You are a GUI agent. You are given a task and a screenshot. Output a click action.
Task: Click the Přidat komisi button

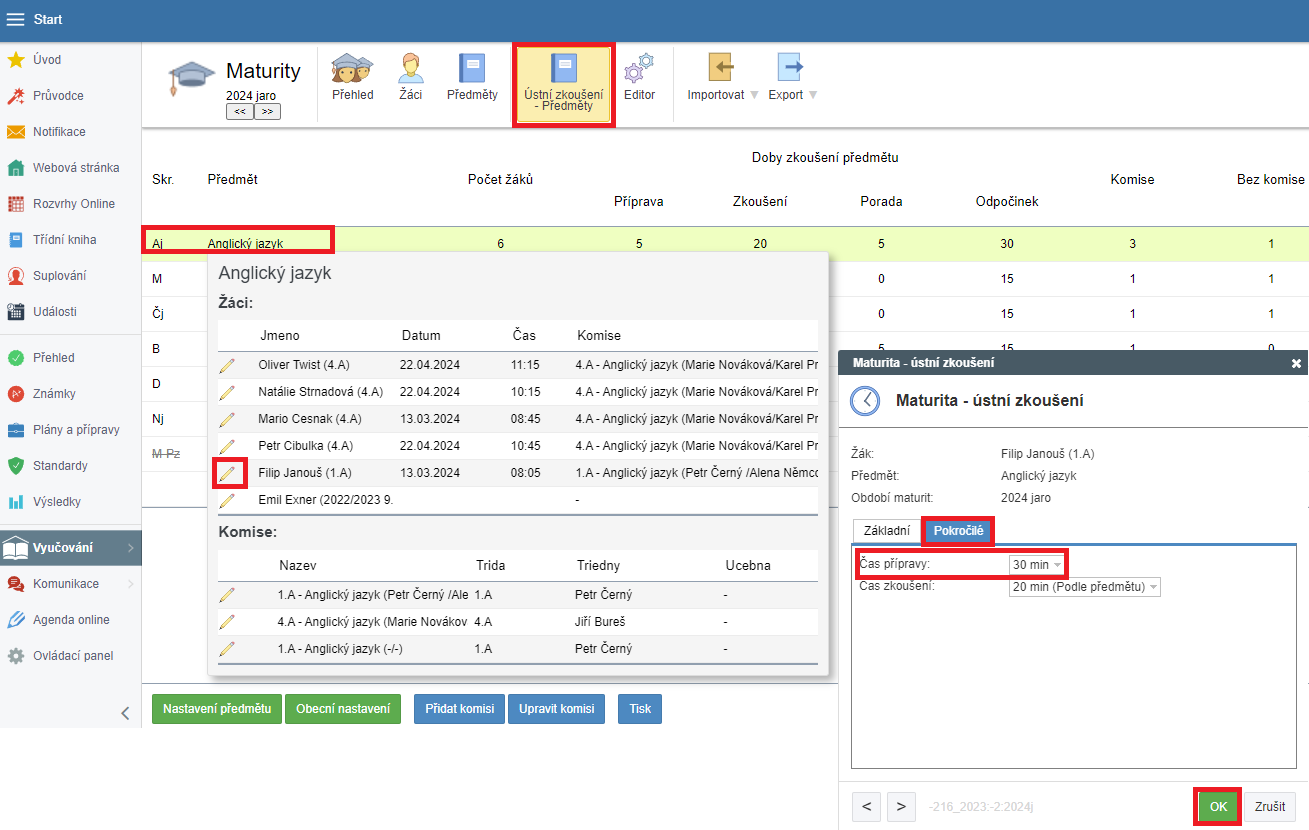pyautogui.click(x=460, y=709)
